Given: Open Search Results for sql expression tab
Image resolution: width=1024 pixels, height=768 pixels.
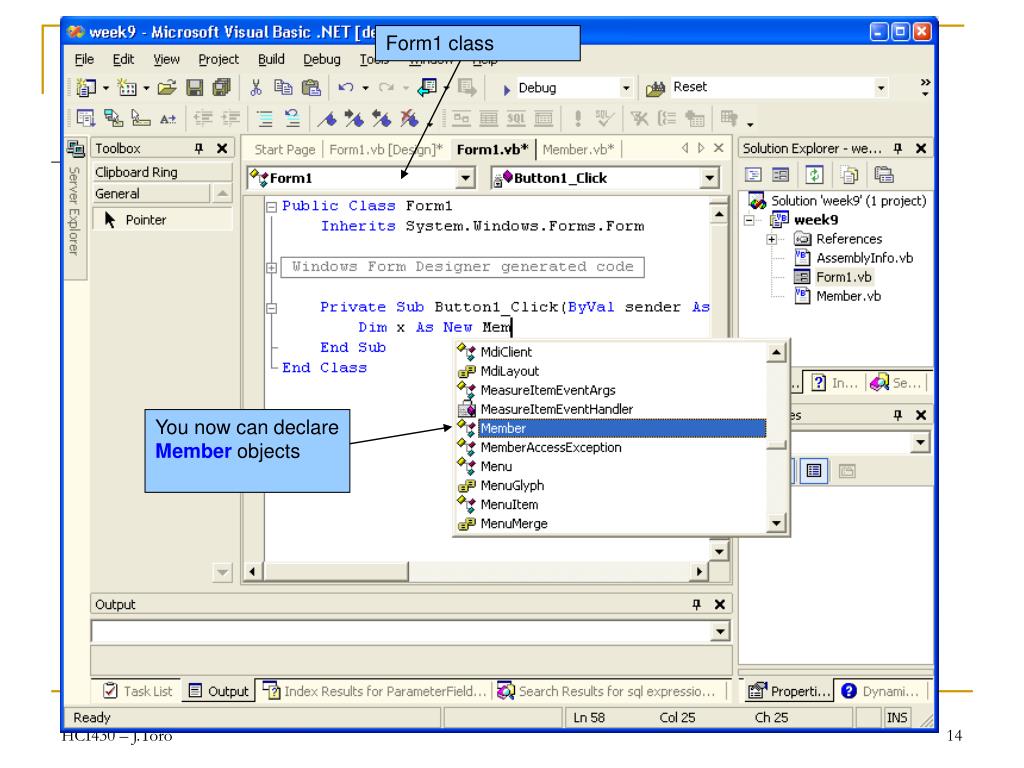Looking at the screenshot, I should pyautogui.click(x=607, y=691).
